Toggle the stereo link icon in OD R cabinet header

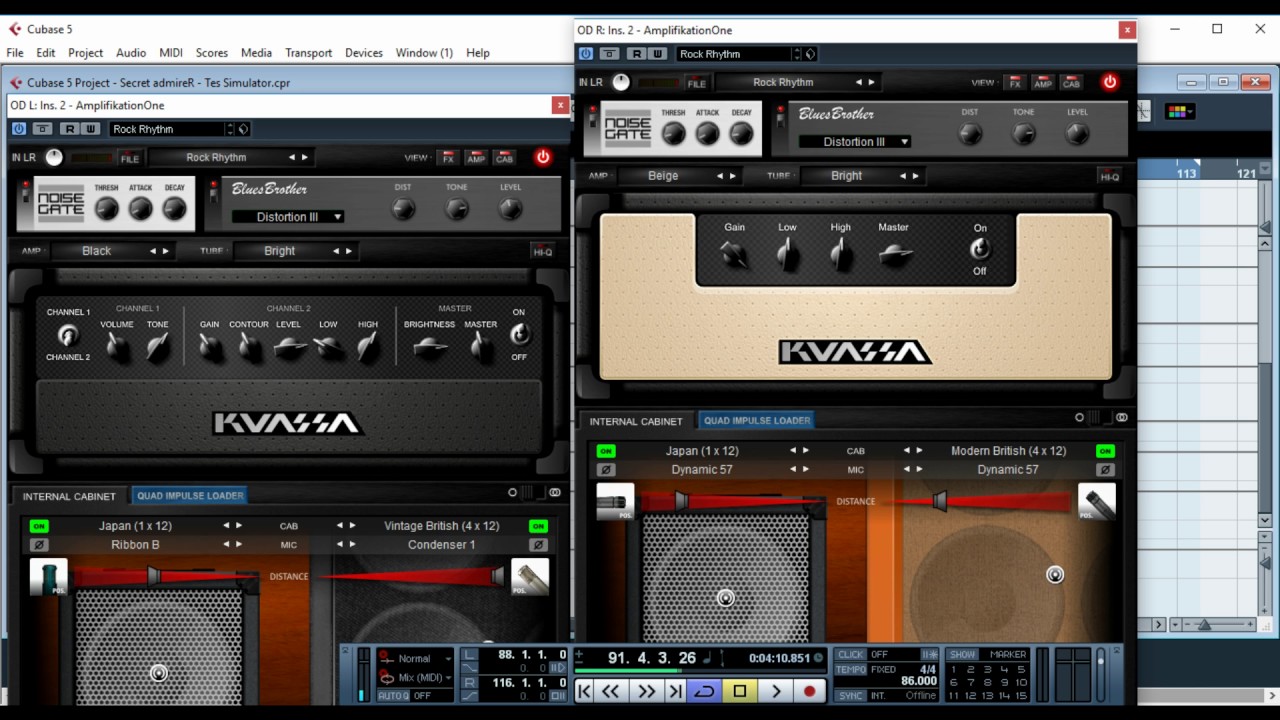1122,418
